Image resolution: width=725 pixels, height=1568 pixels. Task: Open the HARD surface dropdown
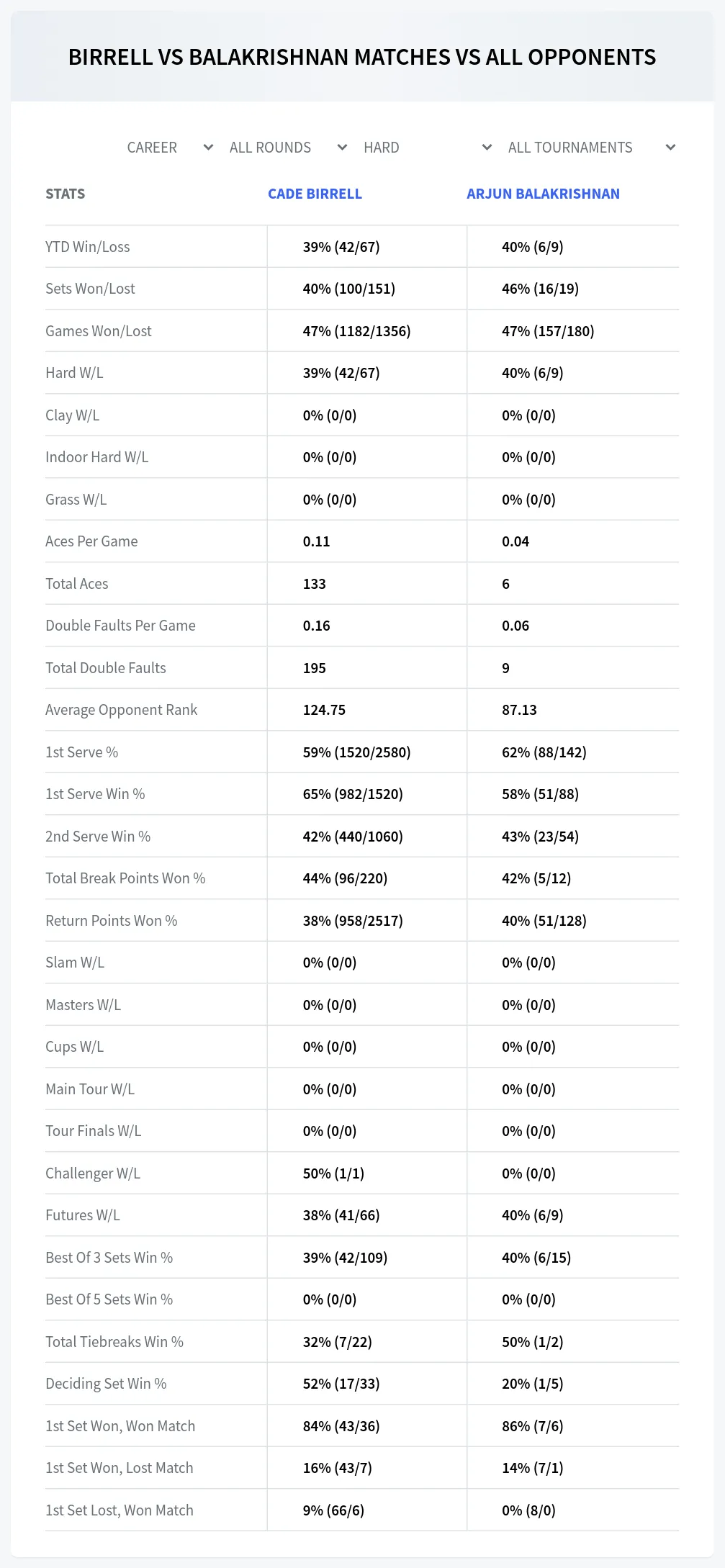coord(428,148)
